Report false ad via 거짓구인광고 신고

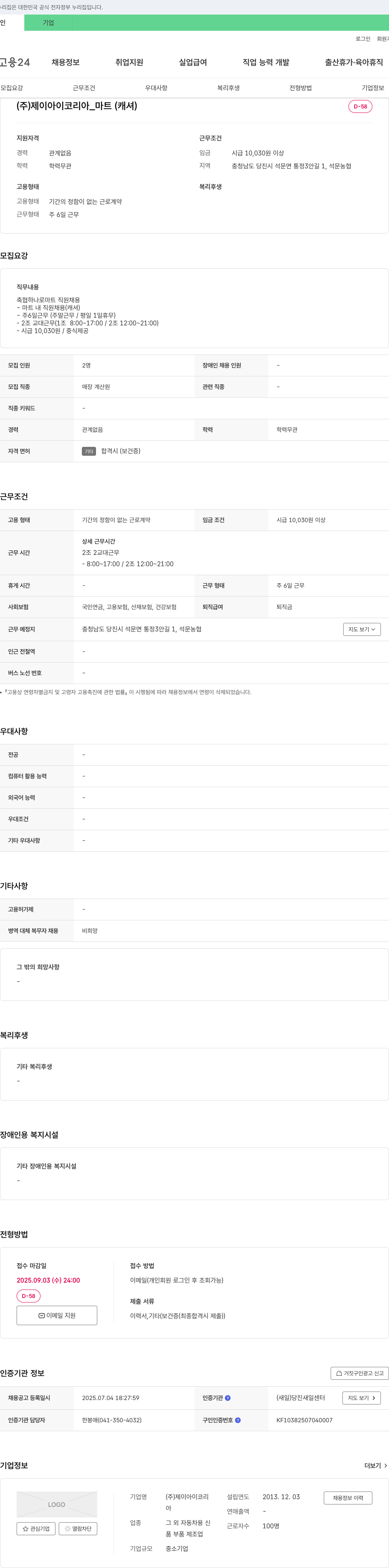click(360, 1373)
